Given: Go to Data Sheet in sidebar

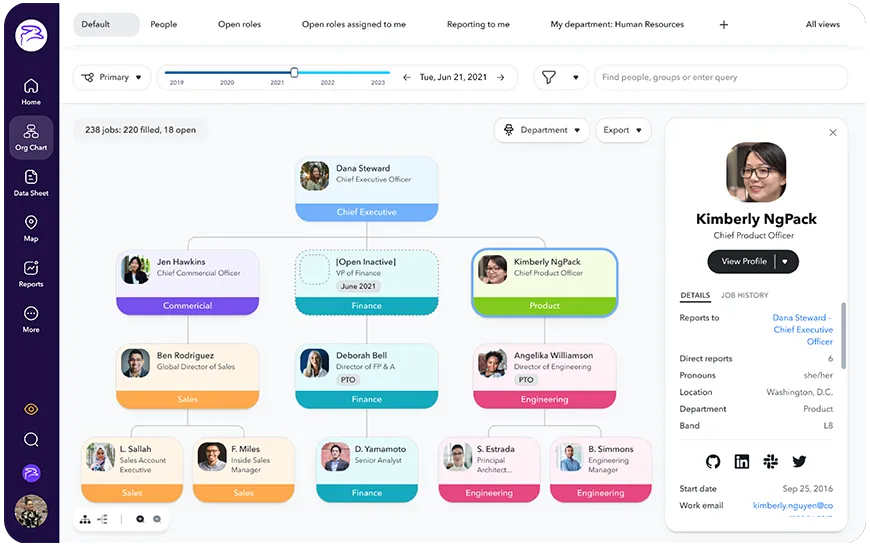Looking at the screenshot, I should tap(31, 182).
